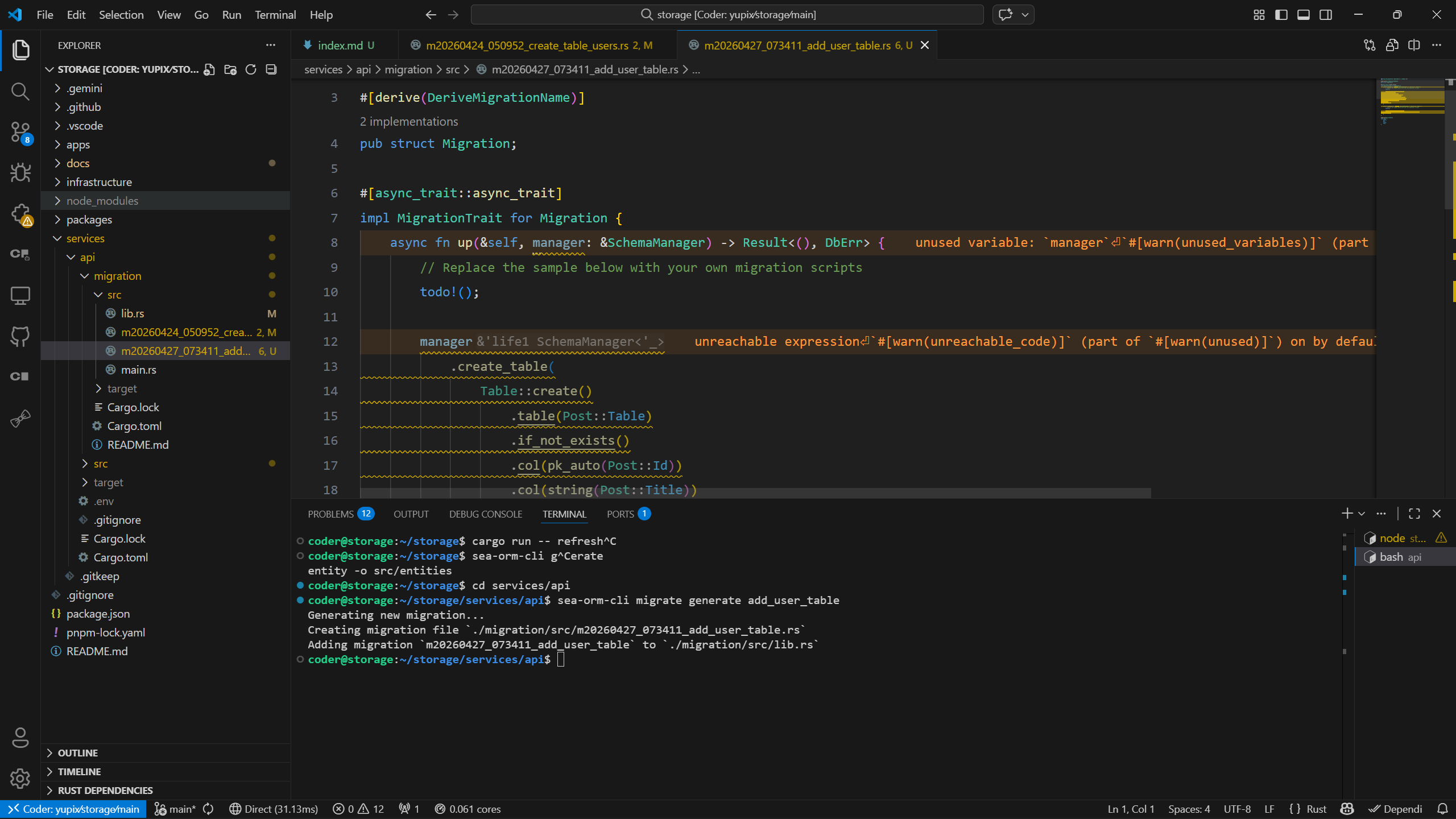Switch to the PROBLEMS panel tab
This screenshot has width=1456, height=819.
[331, 514]
